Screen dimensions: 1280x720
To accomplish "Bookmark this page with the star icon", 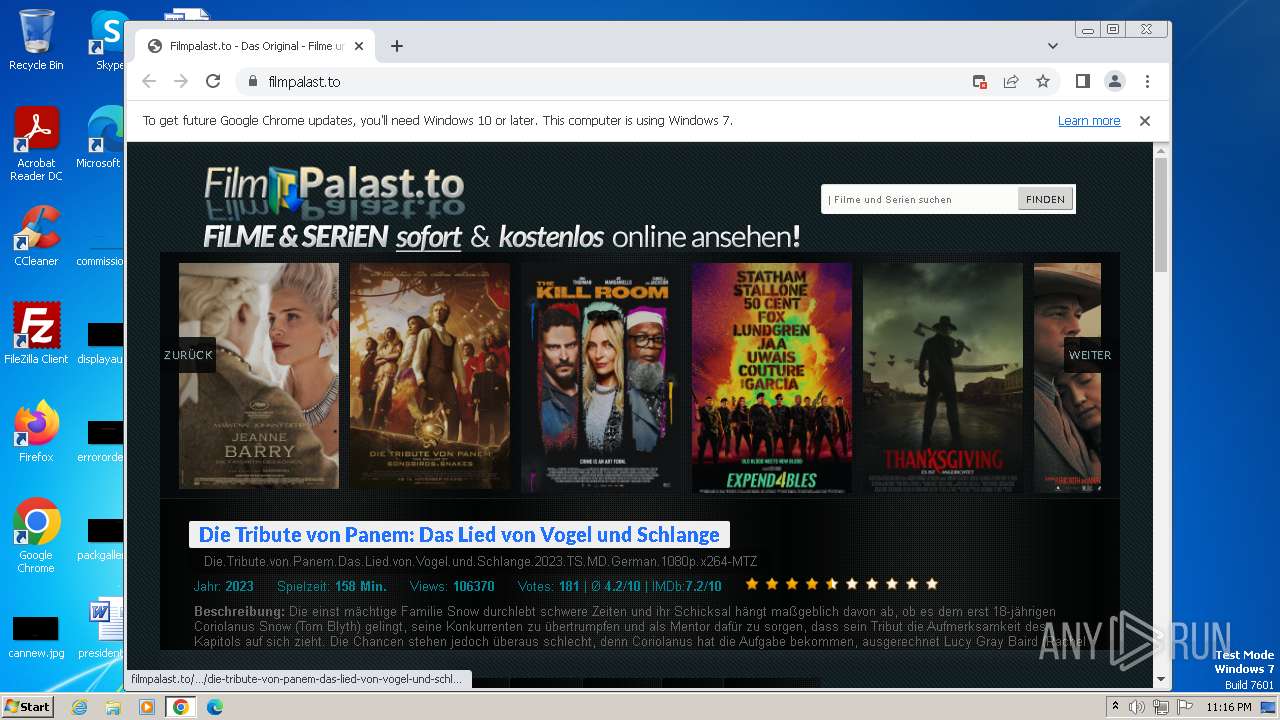I will click(x=1043, y=81).
